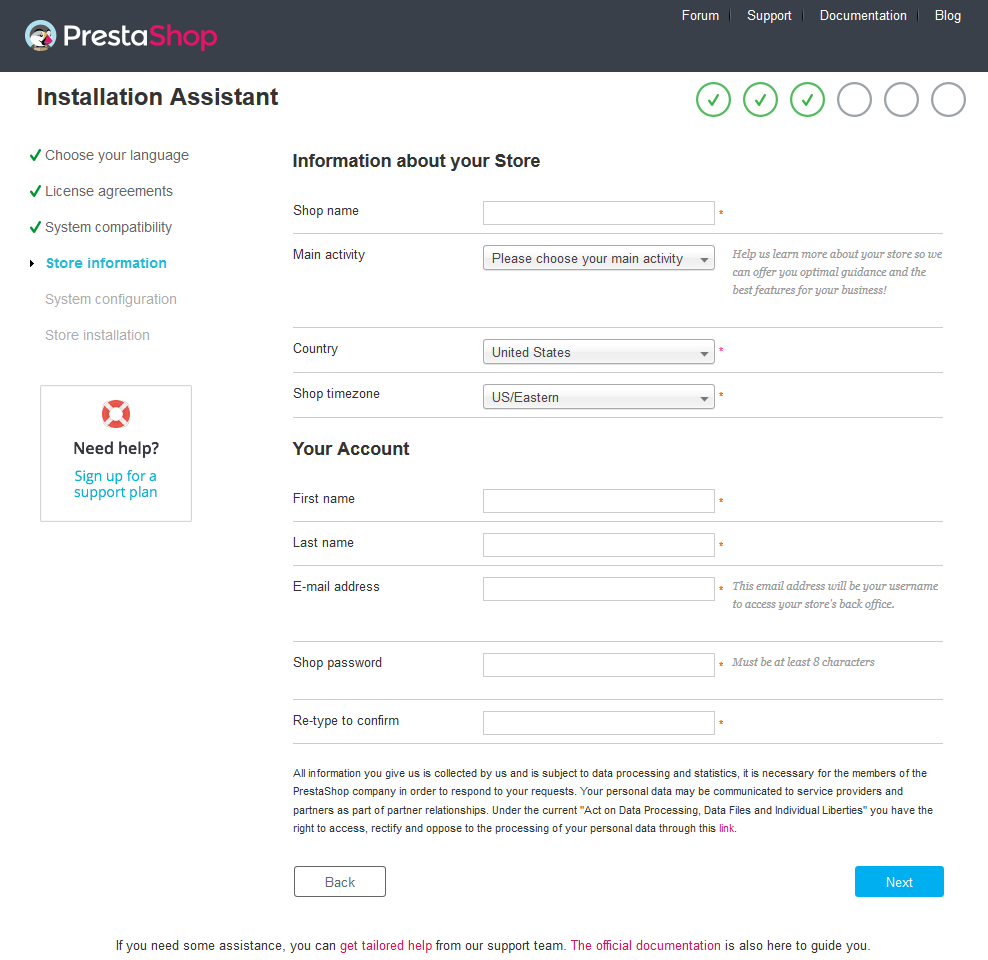Click the E-mail address text field

click(598, 589)
